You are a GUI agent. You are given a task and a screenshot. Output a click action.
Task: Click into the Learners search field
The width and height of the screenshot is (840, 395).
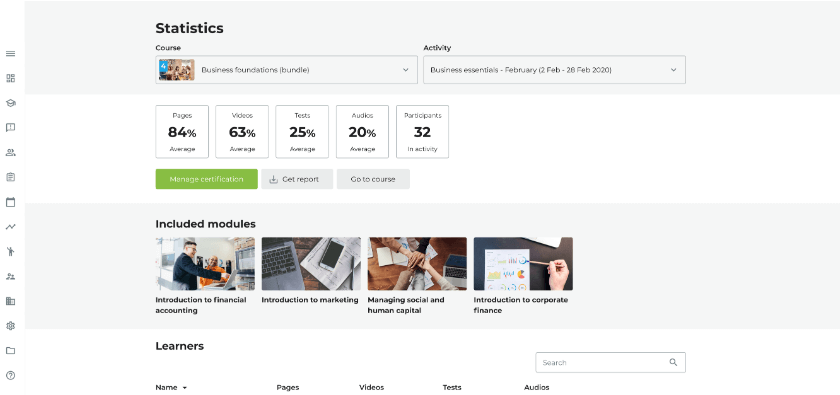tap(611, 362)
